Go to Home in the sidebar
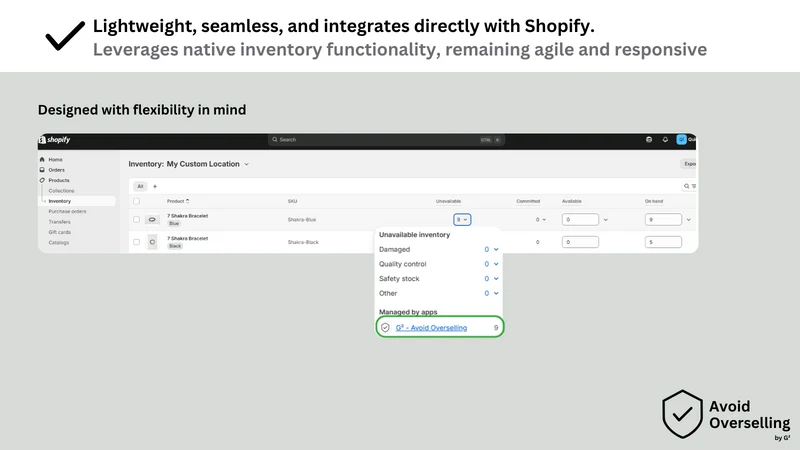Screen dimensions: 800x450 (x=55, y=160)
